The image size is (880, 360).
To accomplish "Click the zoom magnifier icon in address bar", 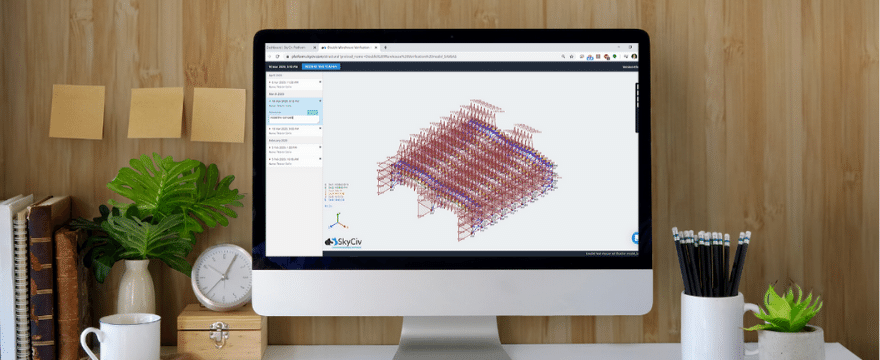I will (x=563, y=57).
